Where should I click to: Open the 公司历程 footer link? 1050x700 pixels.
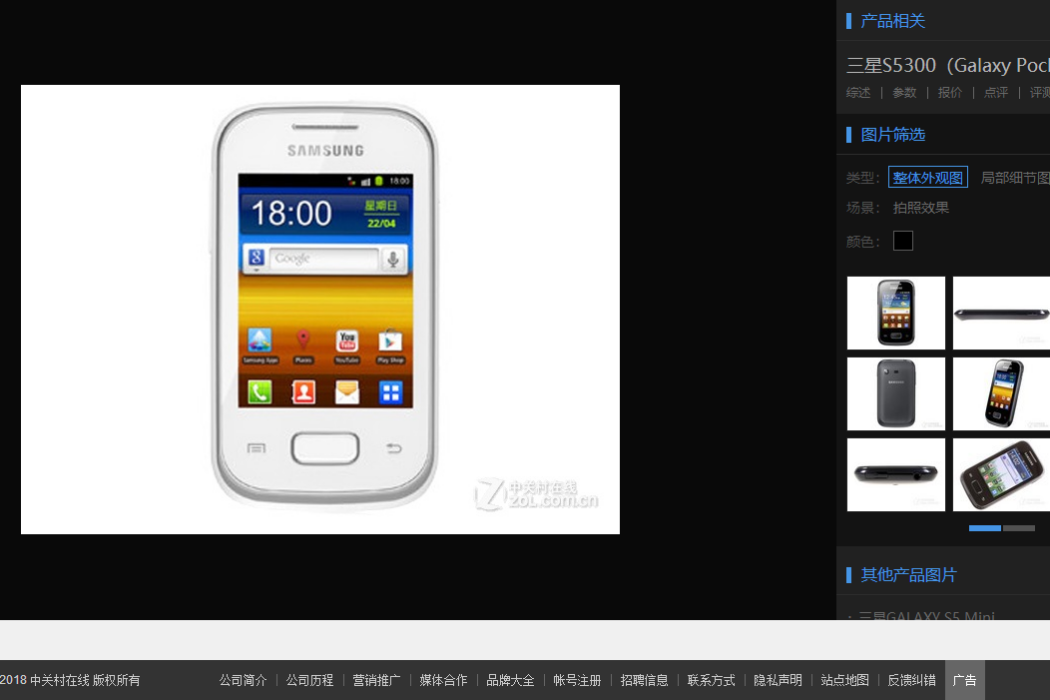310,681
